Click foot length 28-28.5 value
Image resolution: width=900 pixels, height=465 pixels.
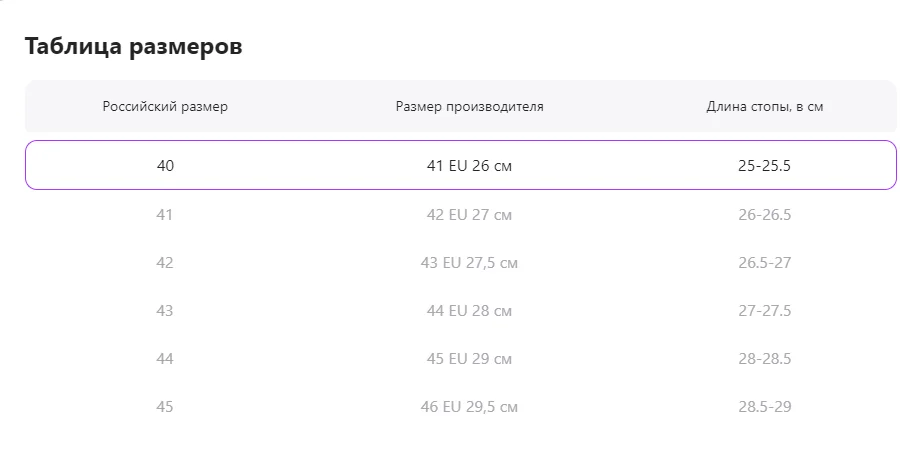point(765,359)
